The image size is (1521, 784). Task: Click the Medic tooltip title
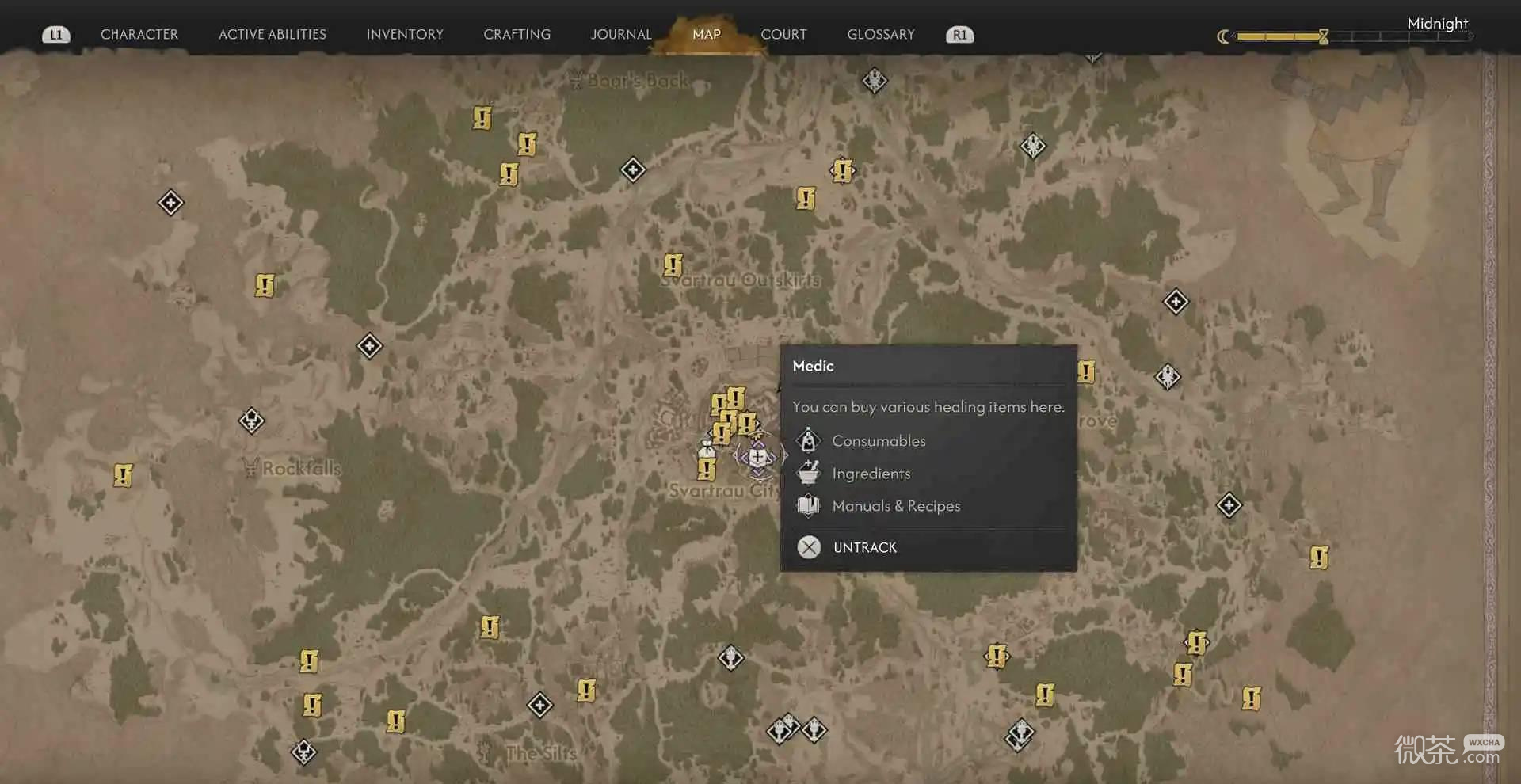tap(813, 366)
